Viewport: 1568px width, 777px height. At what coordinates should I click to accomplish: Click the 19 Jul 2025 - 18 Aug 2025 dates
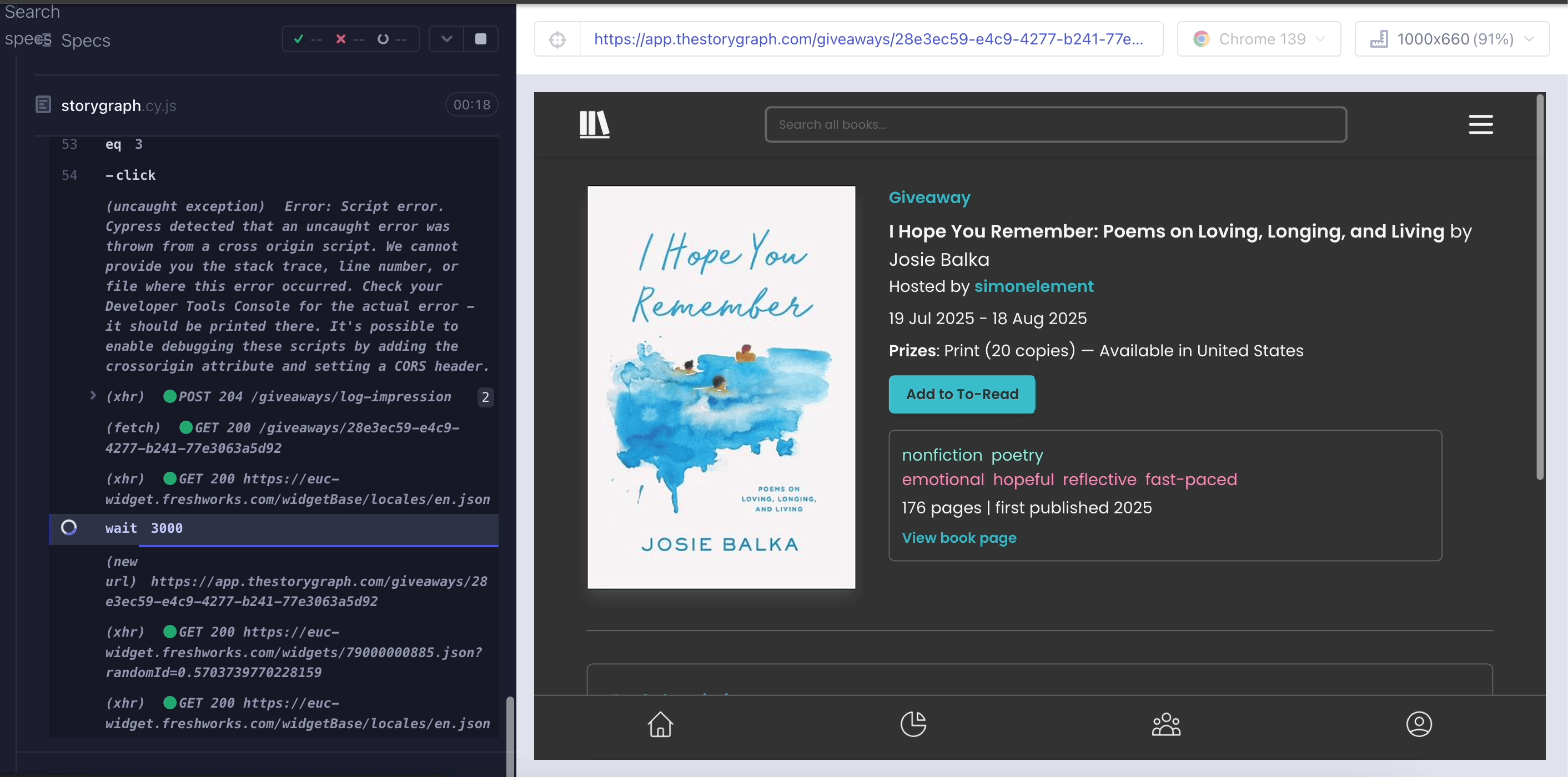(987, 318)
